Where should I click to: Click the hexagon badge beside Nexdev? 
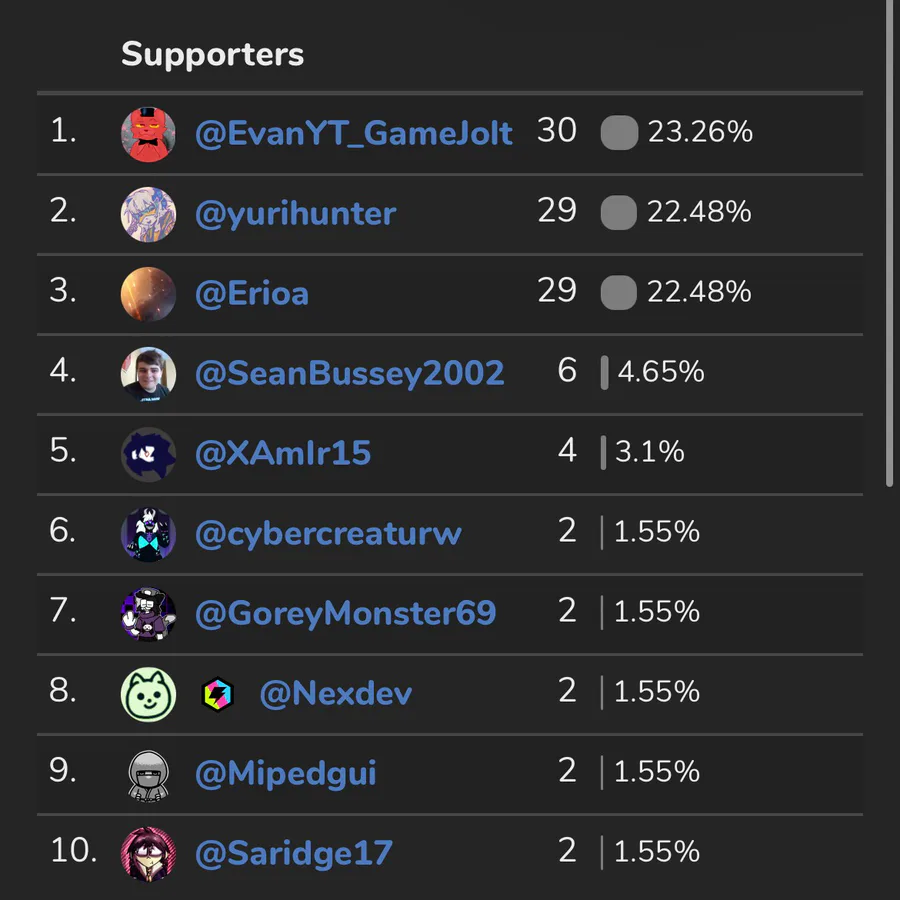pyautogui.click(x=217, y=693)
